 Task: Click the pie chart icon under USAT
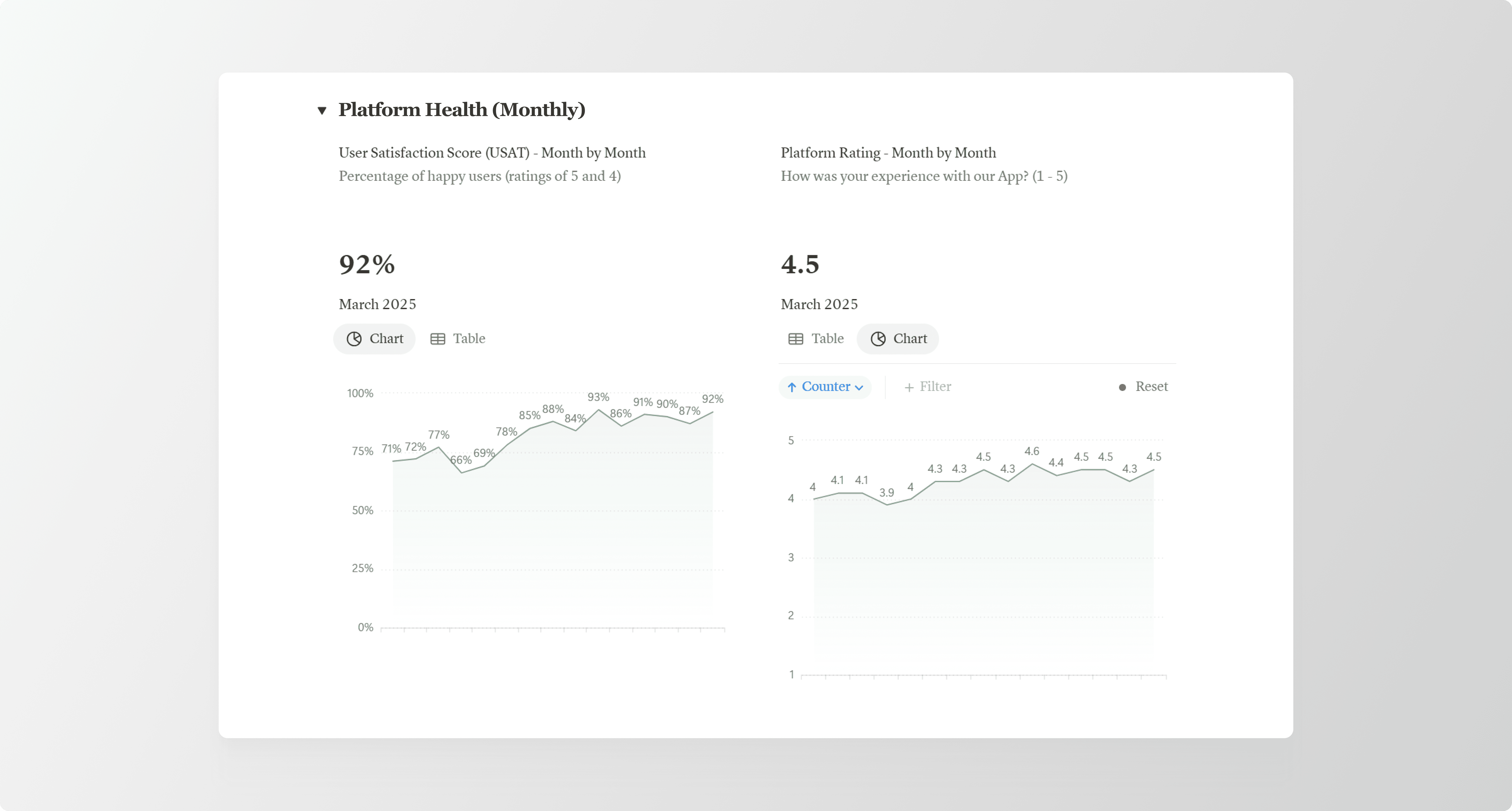pos(354,339)
